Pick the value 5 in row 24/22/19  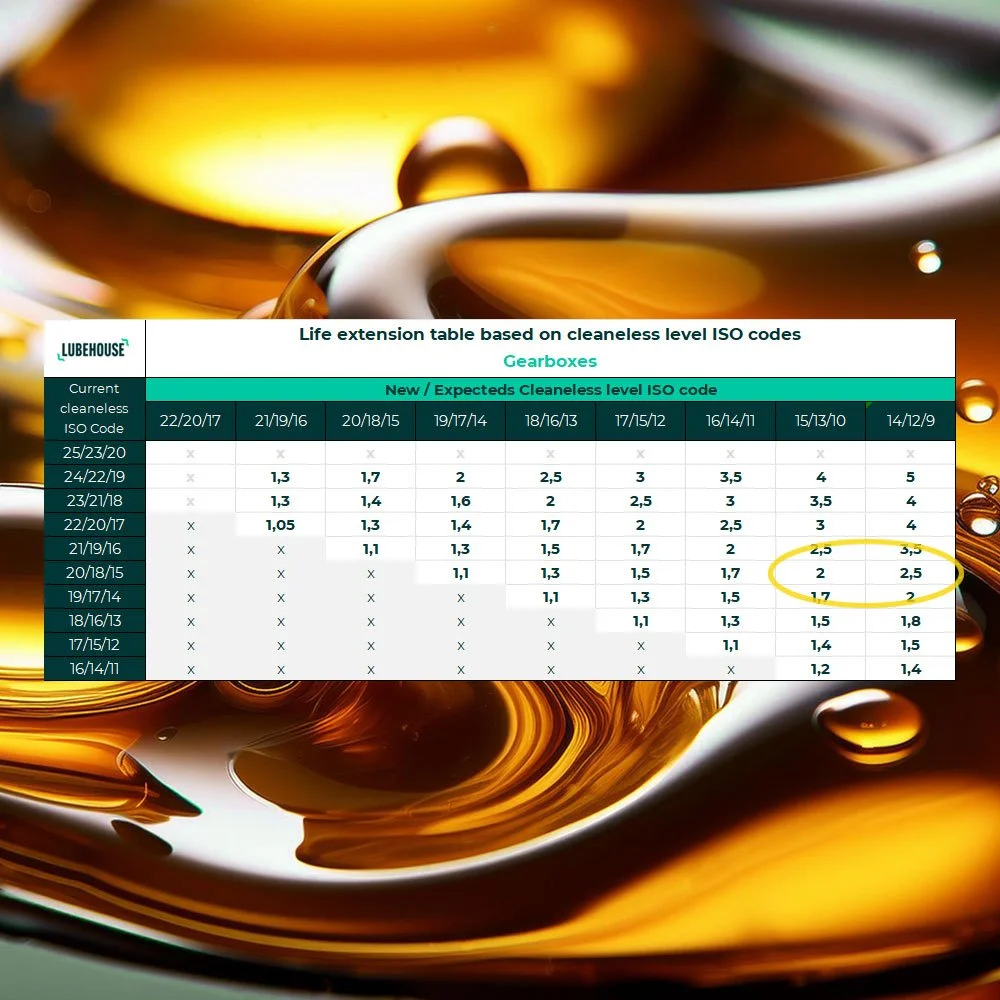pos(911,477)
